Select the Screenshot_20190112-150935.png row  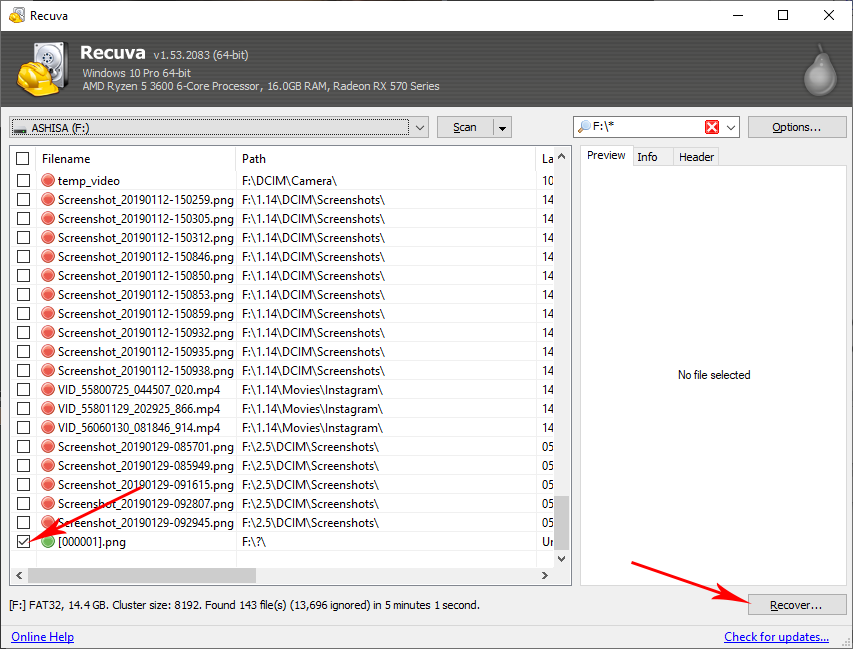[x=283, y=351]
